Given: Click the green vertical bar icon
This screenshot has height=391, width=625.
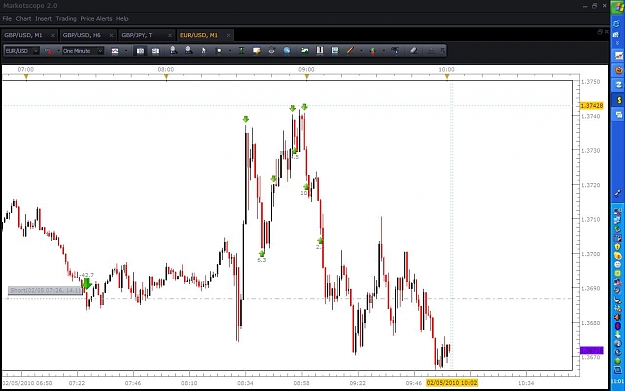Looking at the screenshot, I should point(241,51).
